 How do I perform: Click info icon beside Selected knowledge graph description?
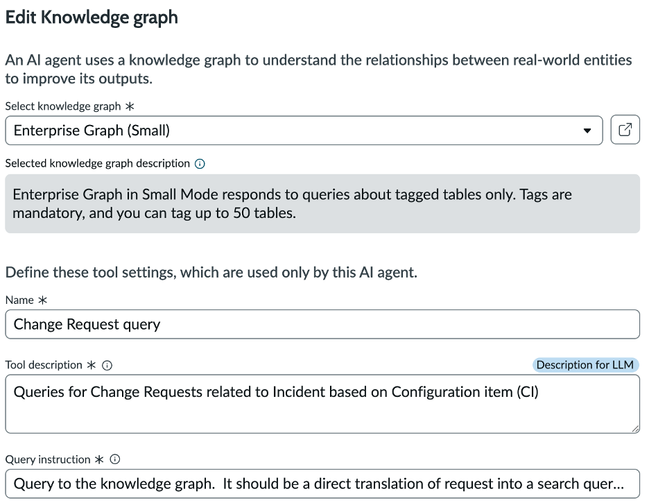click(x=200, y=164)
